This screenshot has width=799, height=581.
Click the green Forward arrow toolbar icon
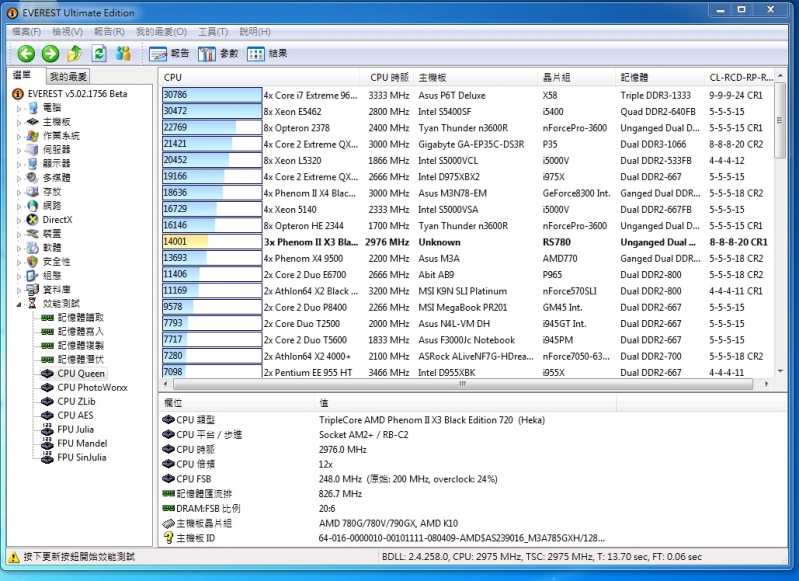click(x=50, y=54)
